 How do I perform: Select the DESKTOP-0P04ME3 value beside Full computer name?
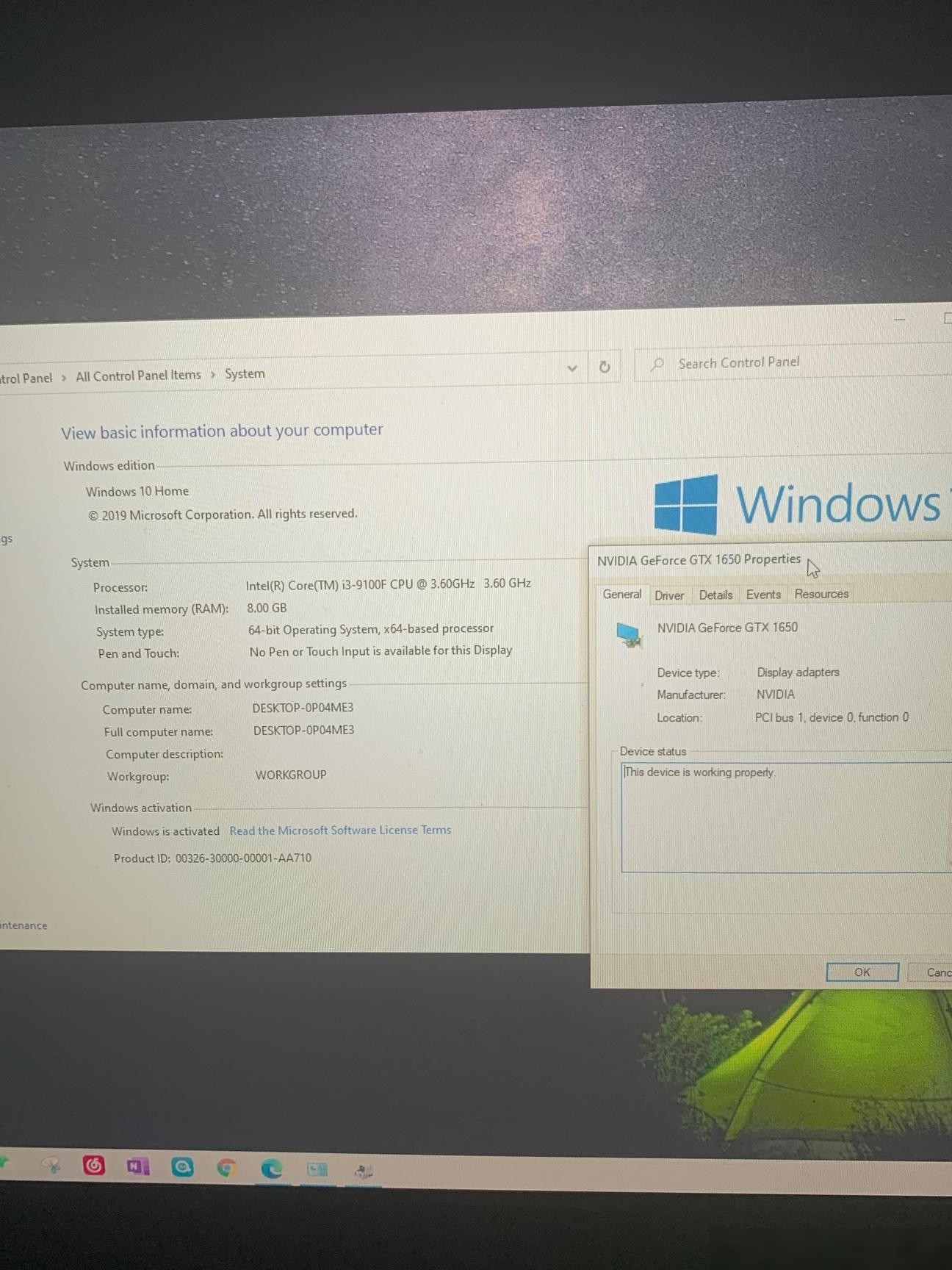click(x=303, y=730)
